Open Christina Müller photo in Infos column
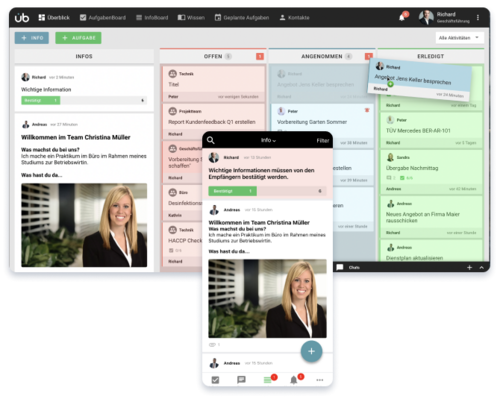 [x=84, y=225]
